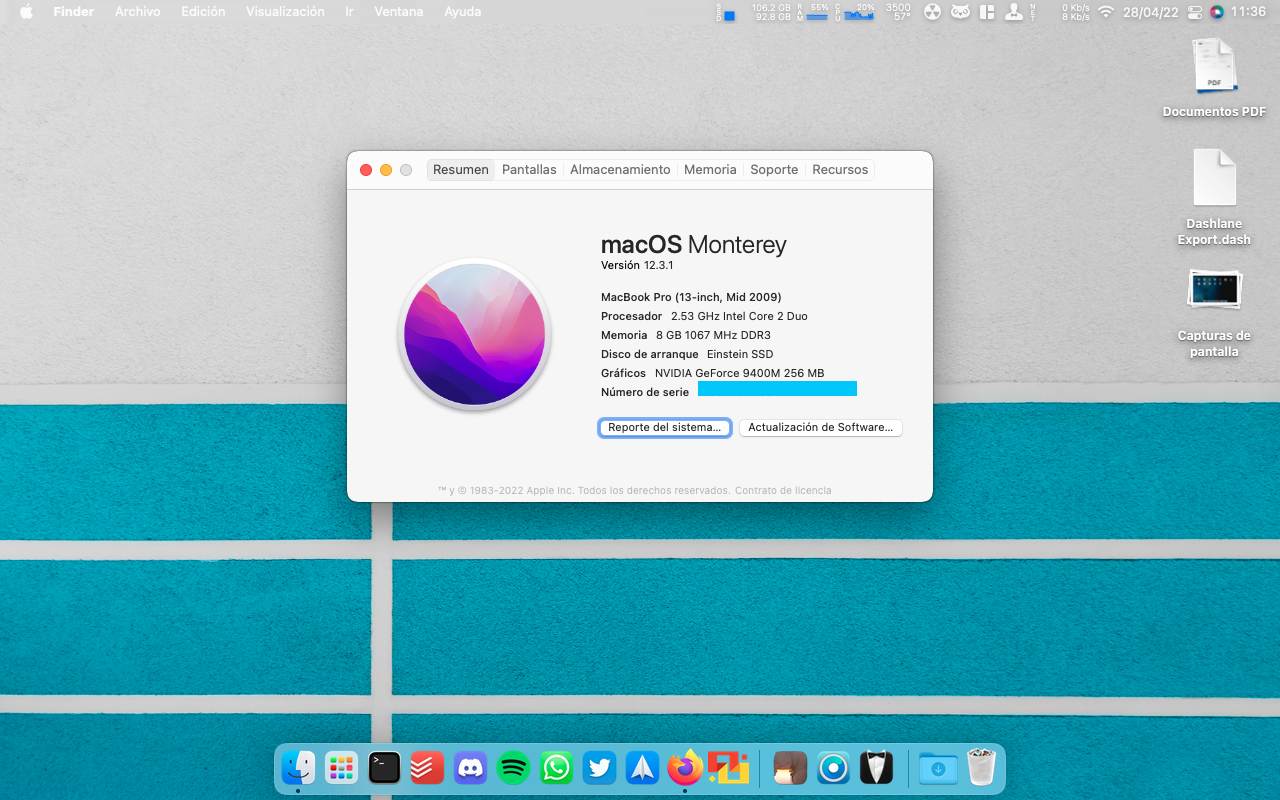Open Finder from the Dock
Screen dimensions: 1280x800
click(x=298, y=768)
